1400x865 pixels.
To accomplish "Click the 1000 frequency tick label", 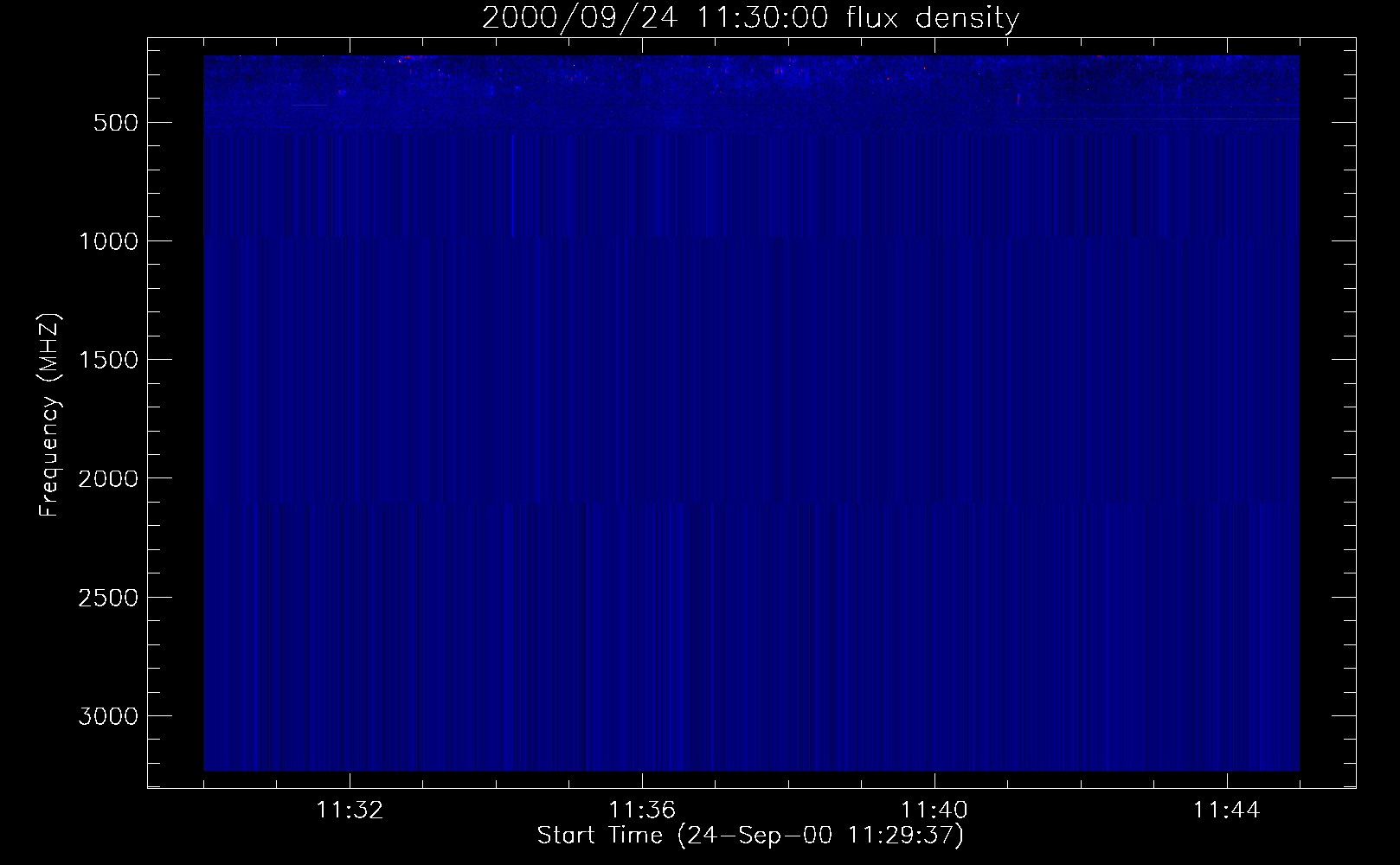I will pos(108,241).
